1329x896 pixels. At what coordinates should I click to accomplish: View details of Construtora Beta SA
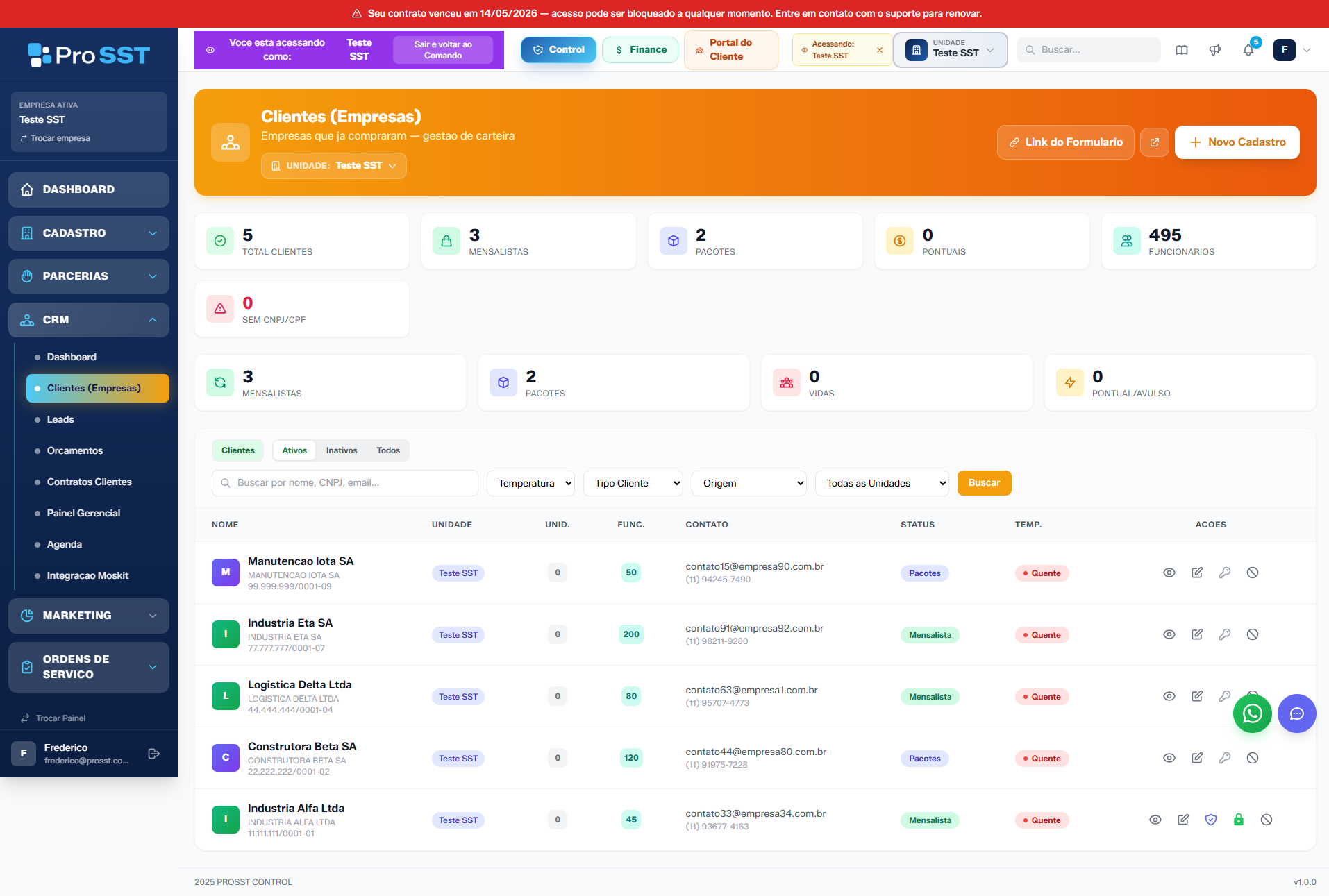click(1169, 758)
